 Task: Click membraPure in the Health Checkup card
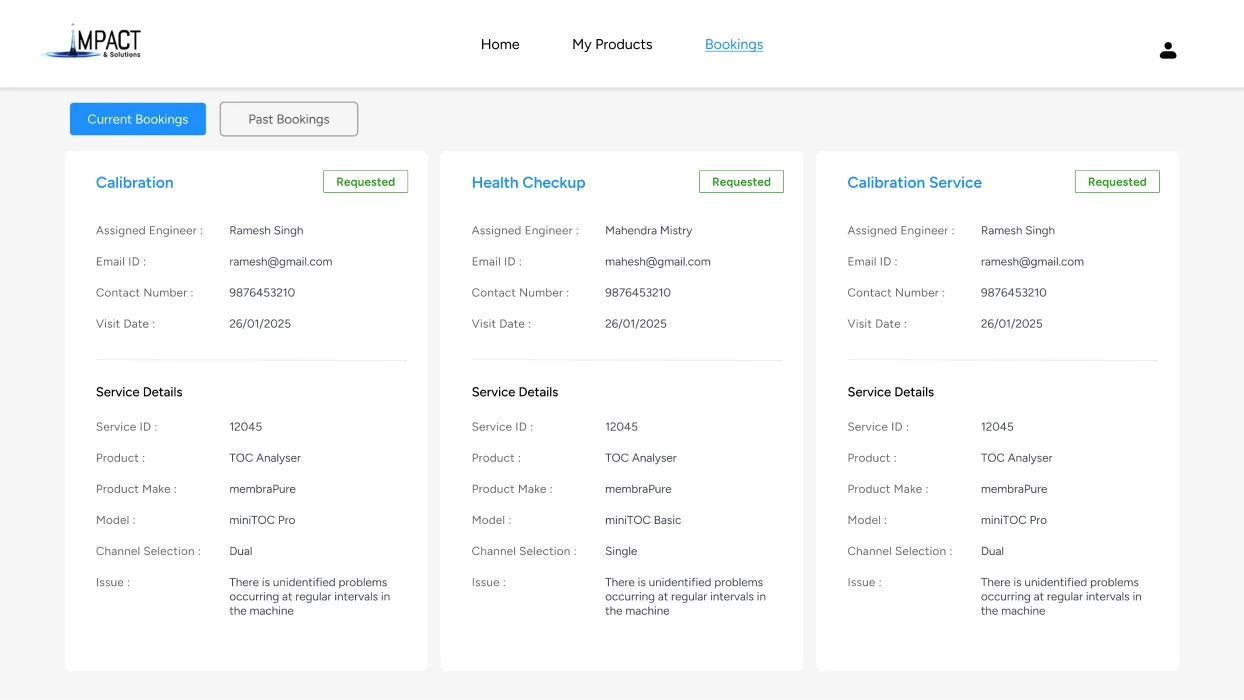pos(638,489)
